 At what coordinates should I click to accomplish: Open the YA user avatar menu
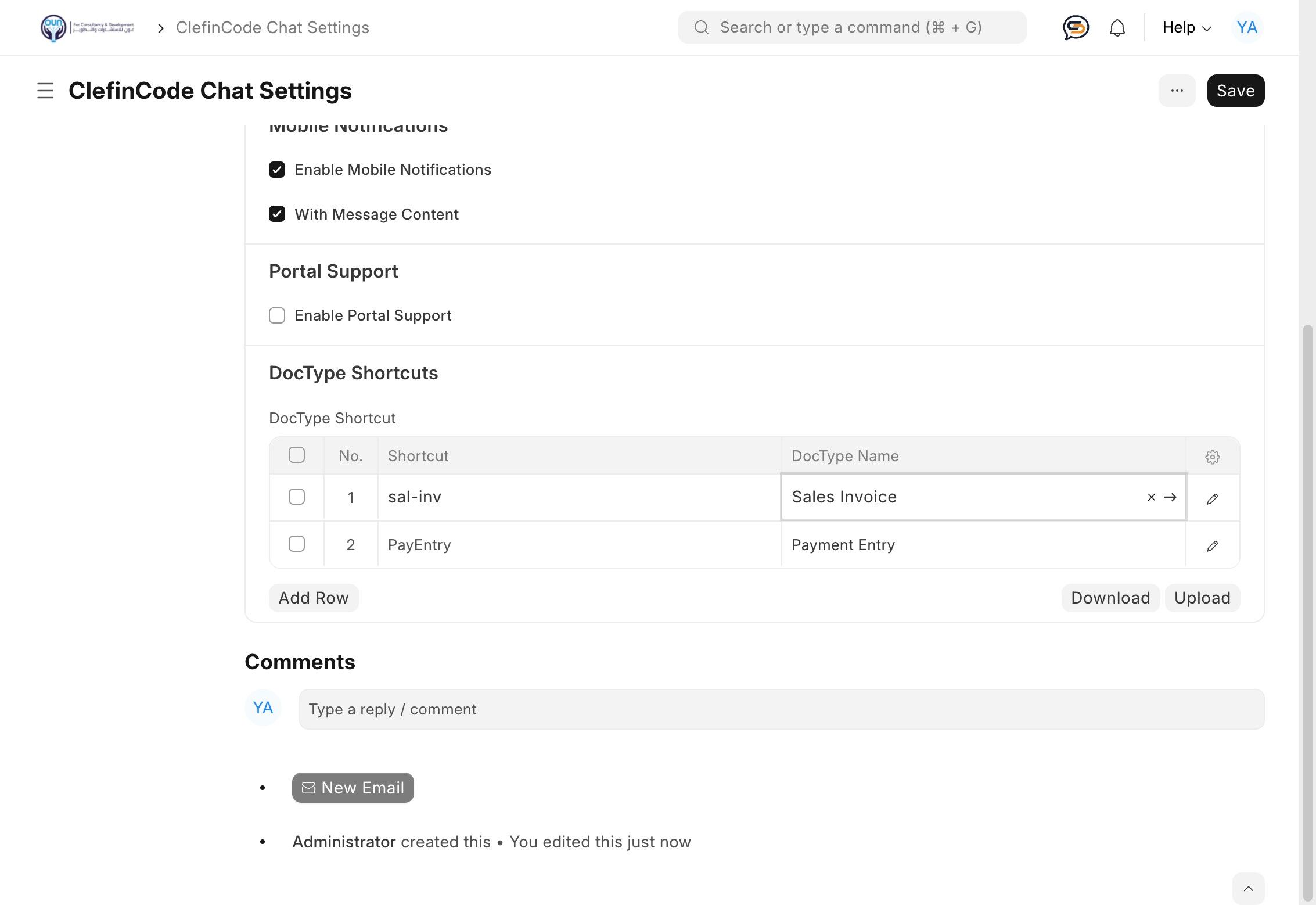pyautogui.click(x=1247, y=27)
